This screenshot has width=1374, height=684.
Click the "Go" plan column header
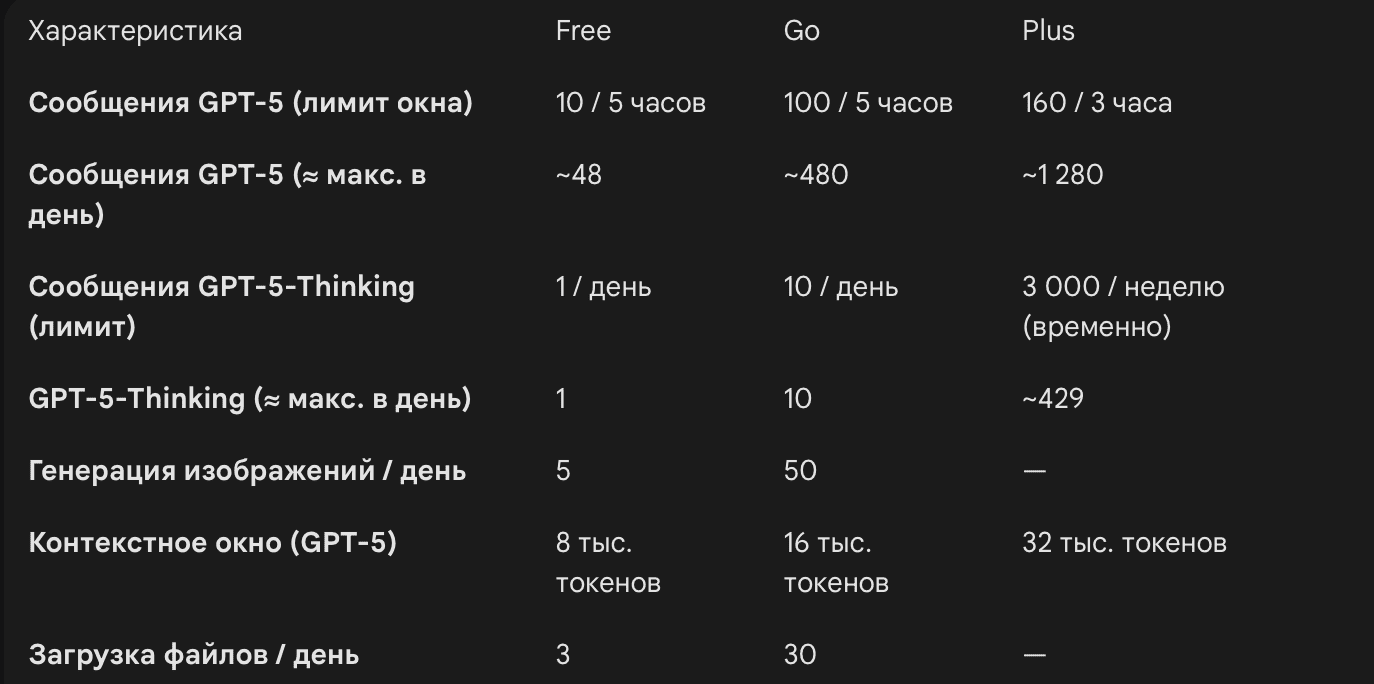[801, 31]
